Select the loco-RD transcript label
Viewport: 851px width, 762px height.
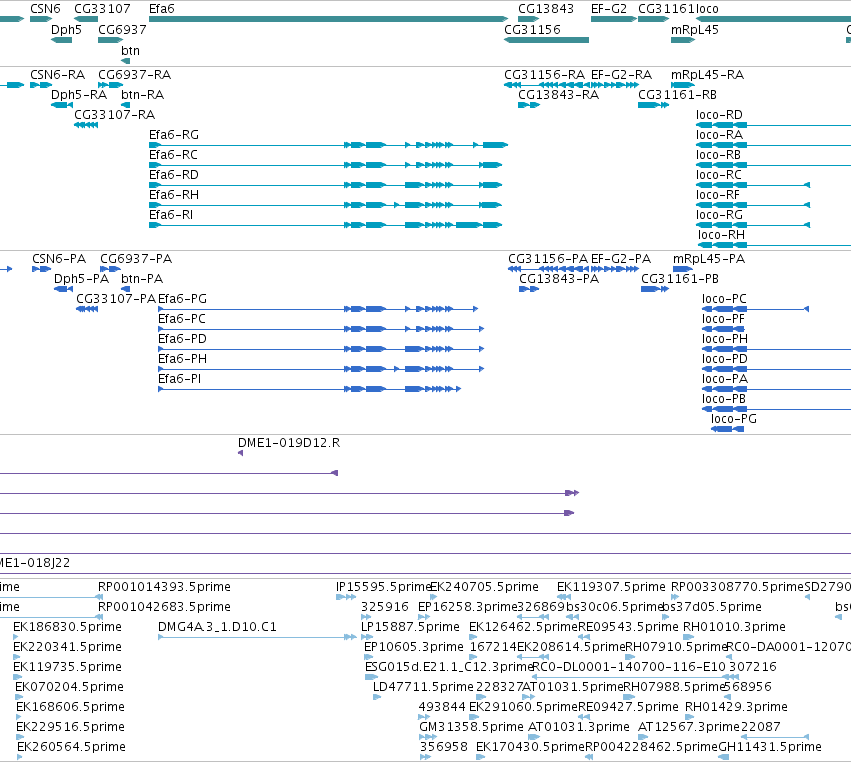(719, 115)
